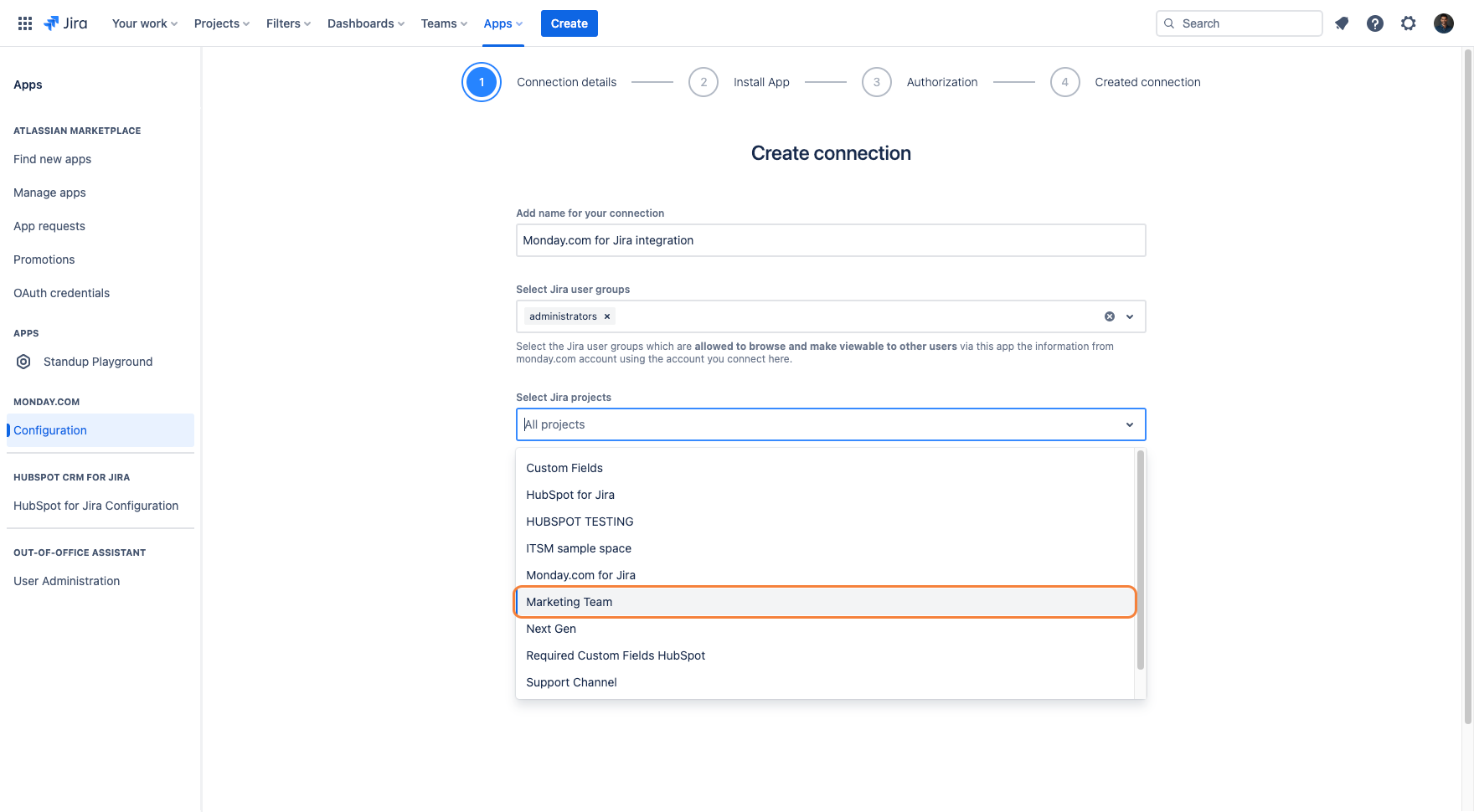Click the Standup Playground app icon

pyautogui.click(x=23, y=362)
